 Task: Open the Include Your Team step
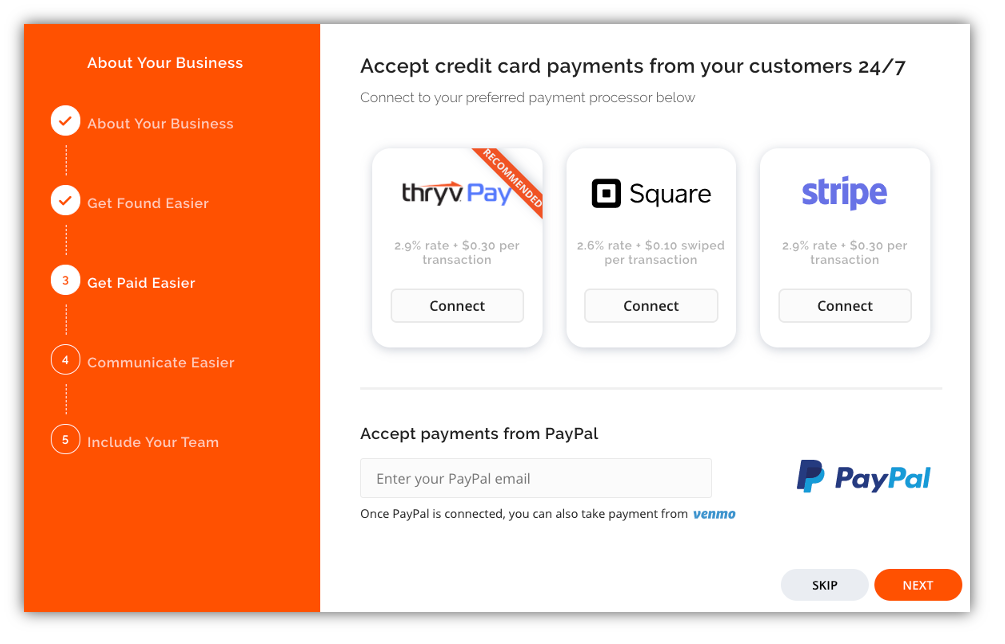pyautogui.click(x=153, y=442)
